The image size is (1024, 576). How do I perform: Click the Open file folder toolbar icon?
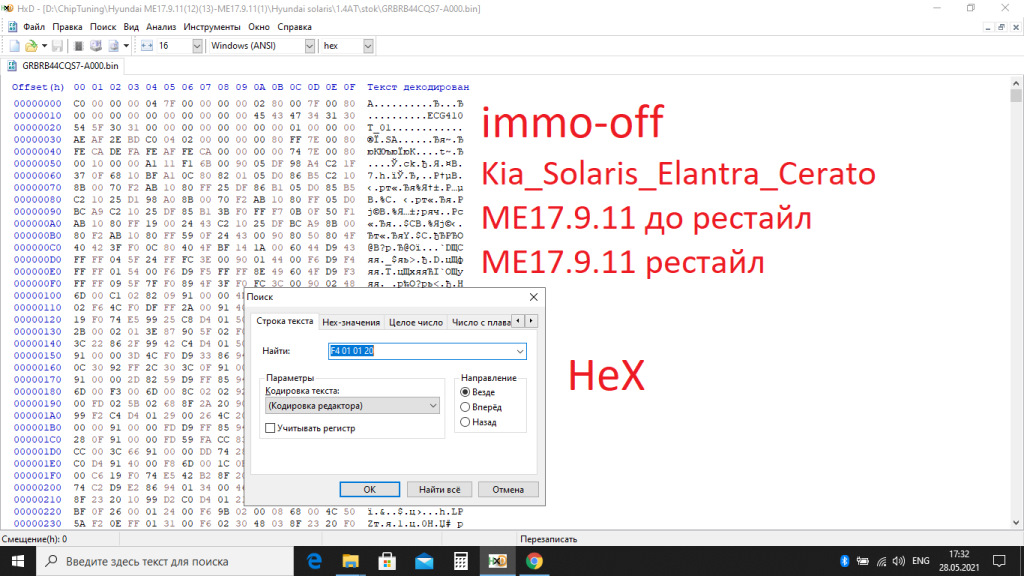tap(31, 46)
